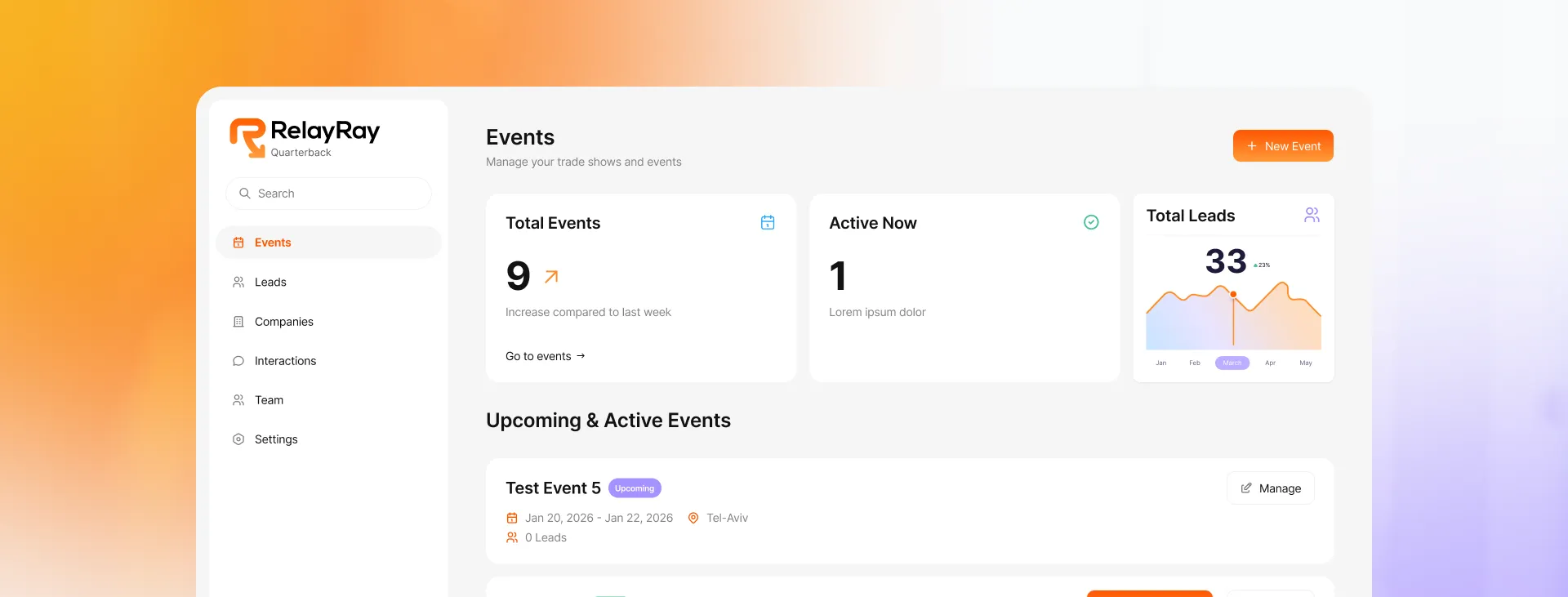Click the calendar icon beside Jan 20, 2026
Image resolution: width=1568 pixels, height=597 pixels.
pyautogui.click(x=512, y=518)
